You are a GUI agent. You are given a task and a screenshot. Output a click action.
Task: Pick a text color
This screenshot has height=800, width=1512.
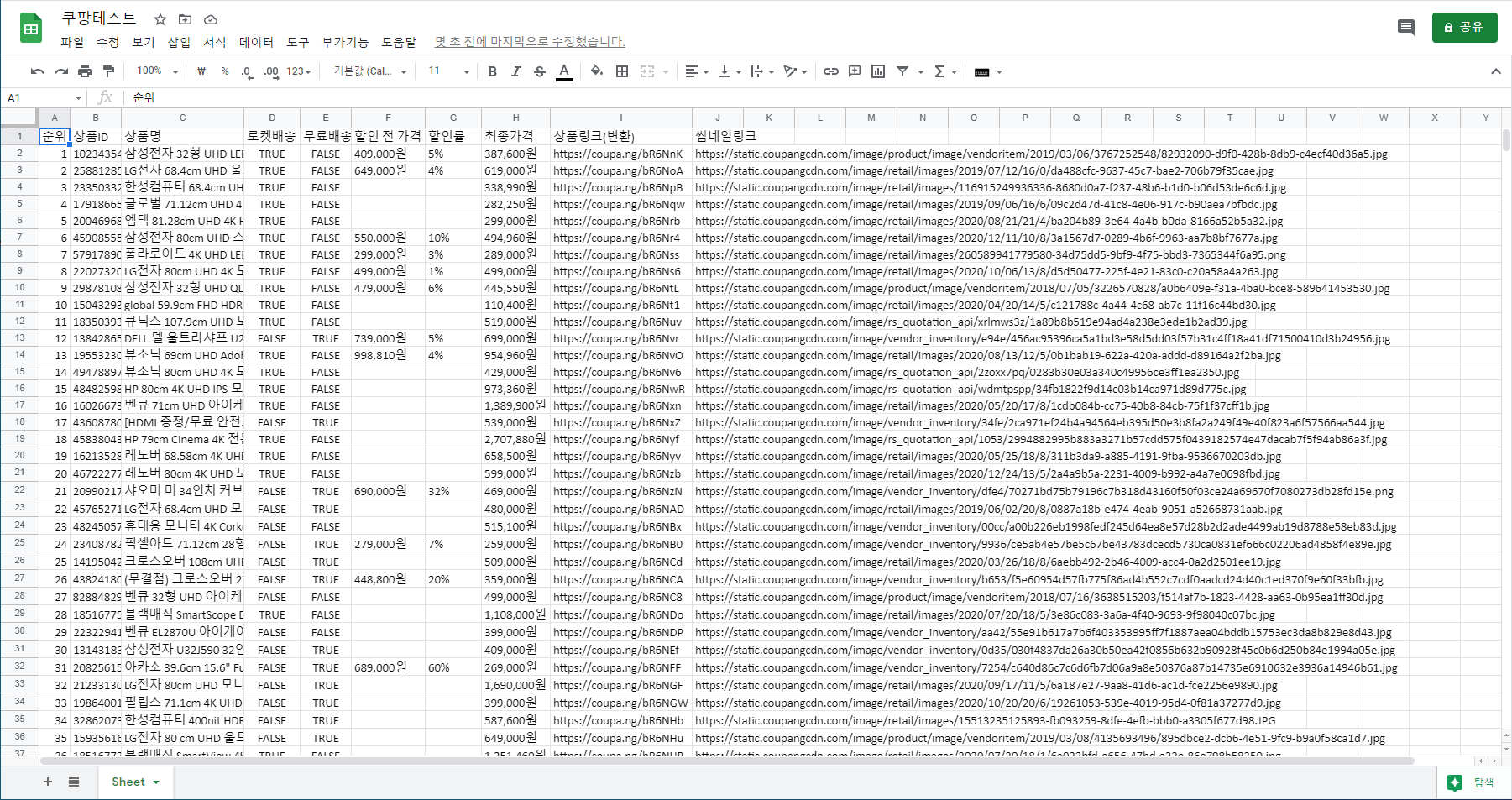(x=564, y=72)
